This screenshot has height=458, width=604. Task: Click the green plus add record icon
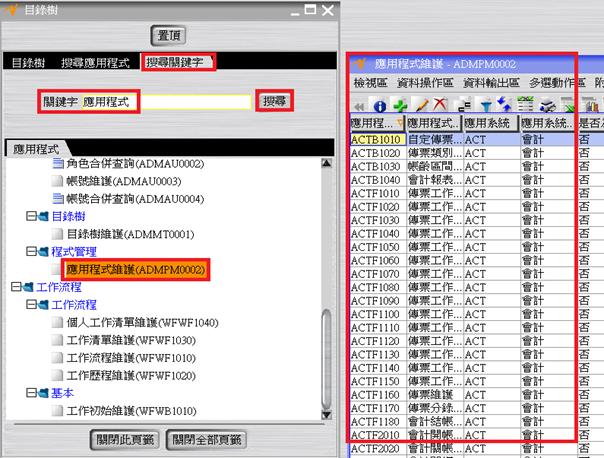[x=400, y=104]
